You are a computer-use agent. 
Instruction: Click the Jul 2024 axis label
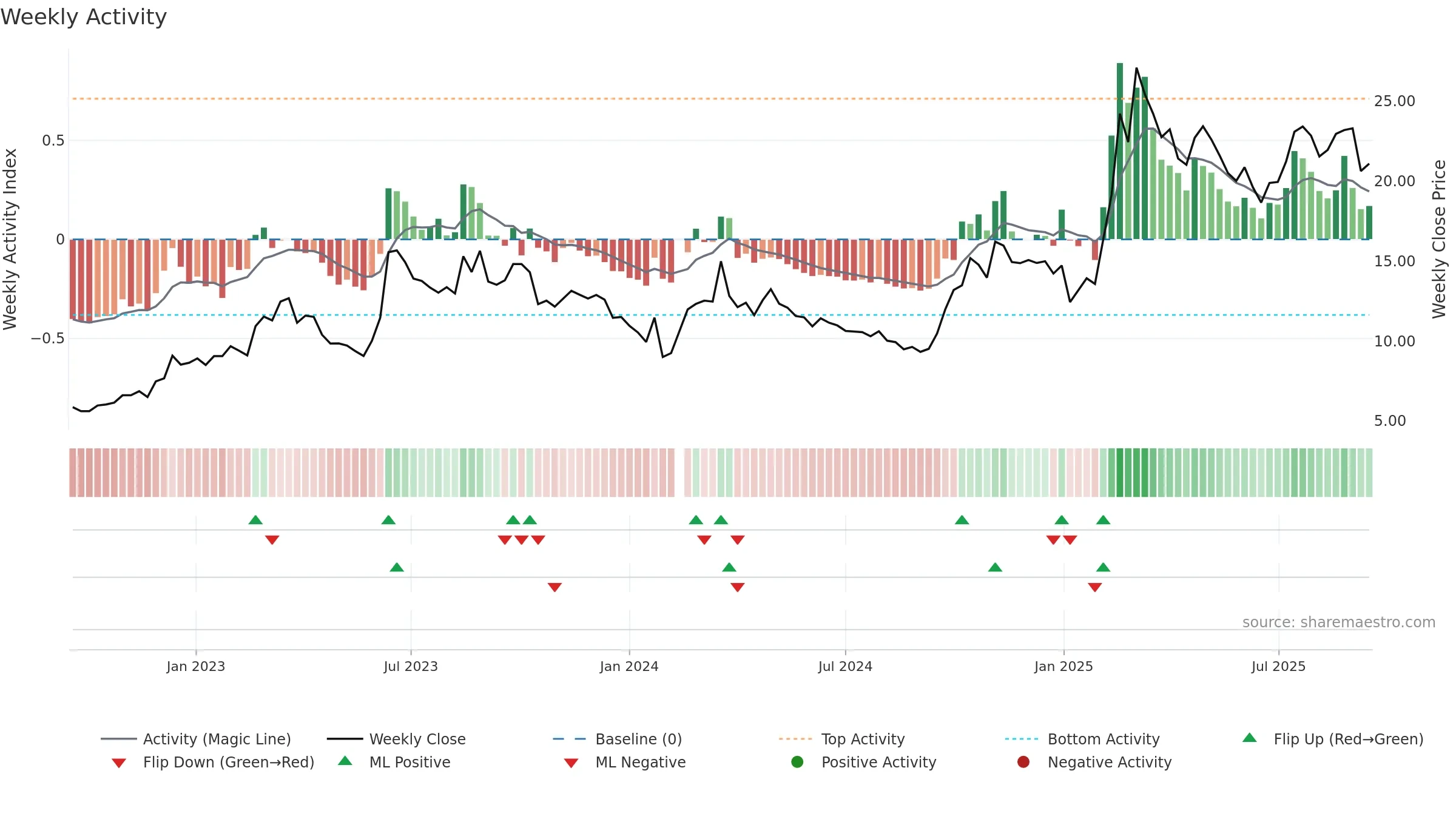[845, 666]
